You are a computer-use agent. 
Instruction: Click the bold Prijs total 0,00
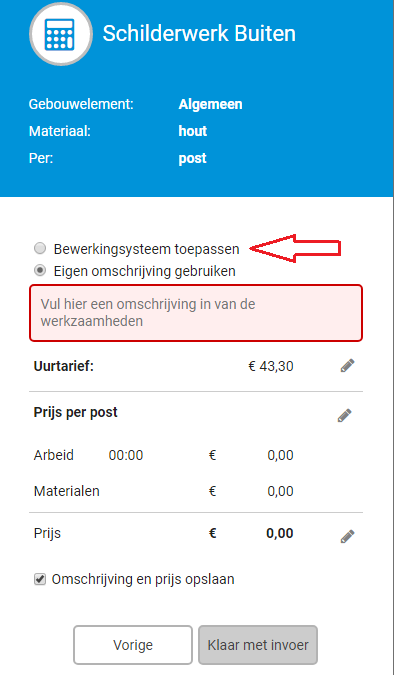[280, 533]
